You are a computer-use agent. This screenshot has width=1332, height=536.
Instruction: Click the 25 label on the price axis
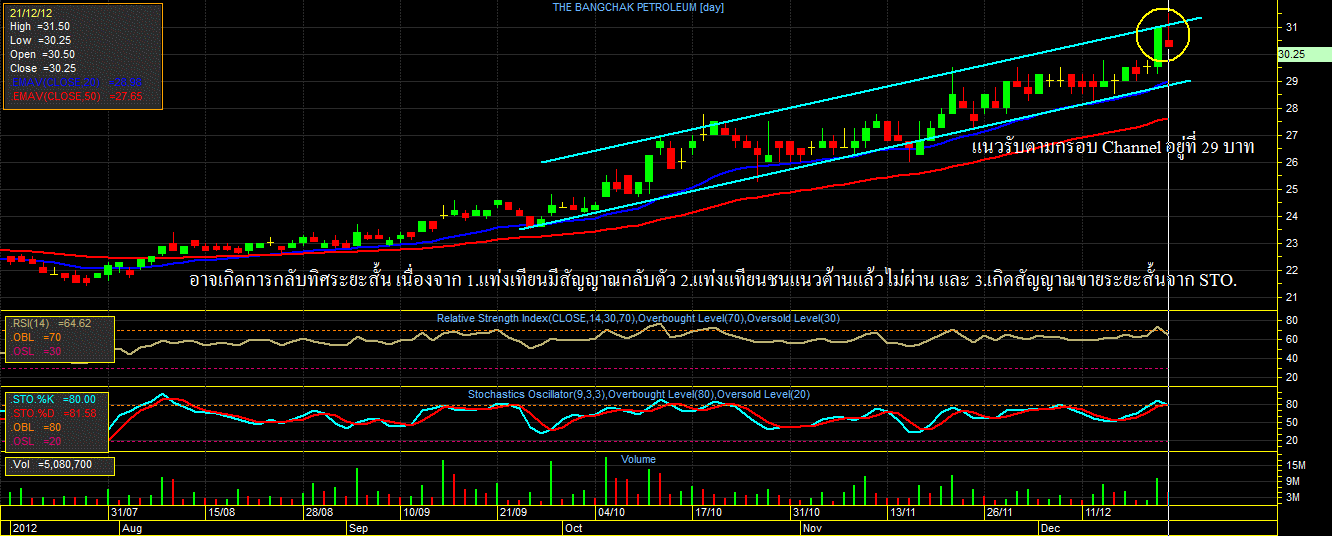tap(1292, 189)
